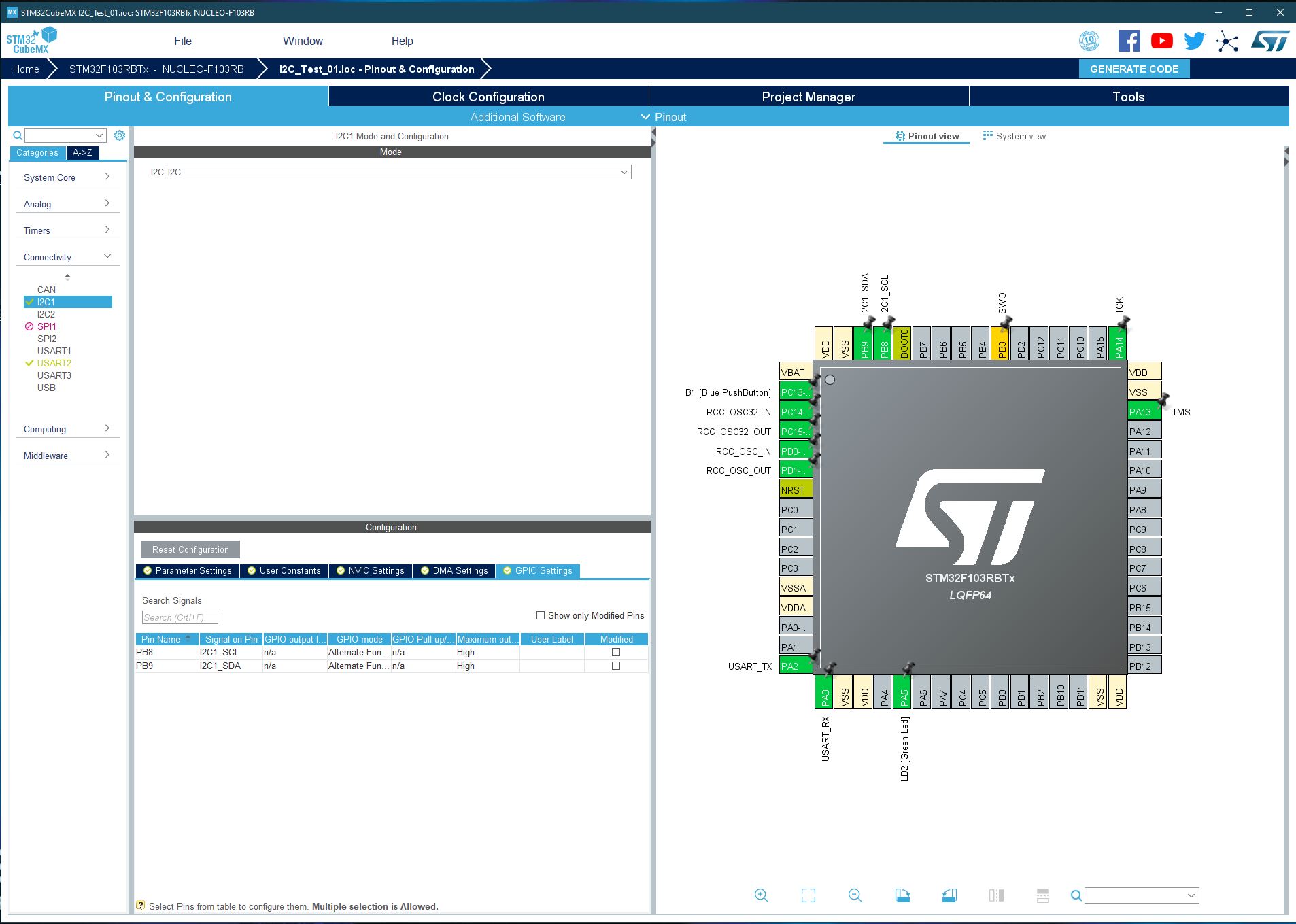This screenshot has height=924, width=1296.
Task: Expand the System Core category
Action: pos(67,177)
